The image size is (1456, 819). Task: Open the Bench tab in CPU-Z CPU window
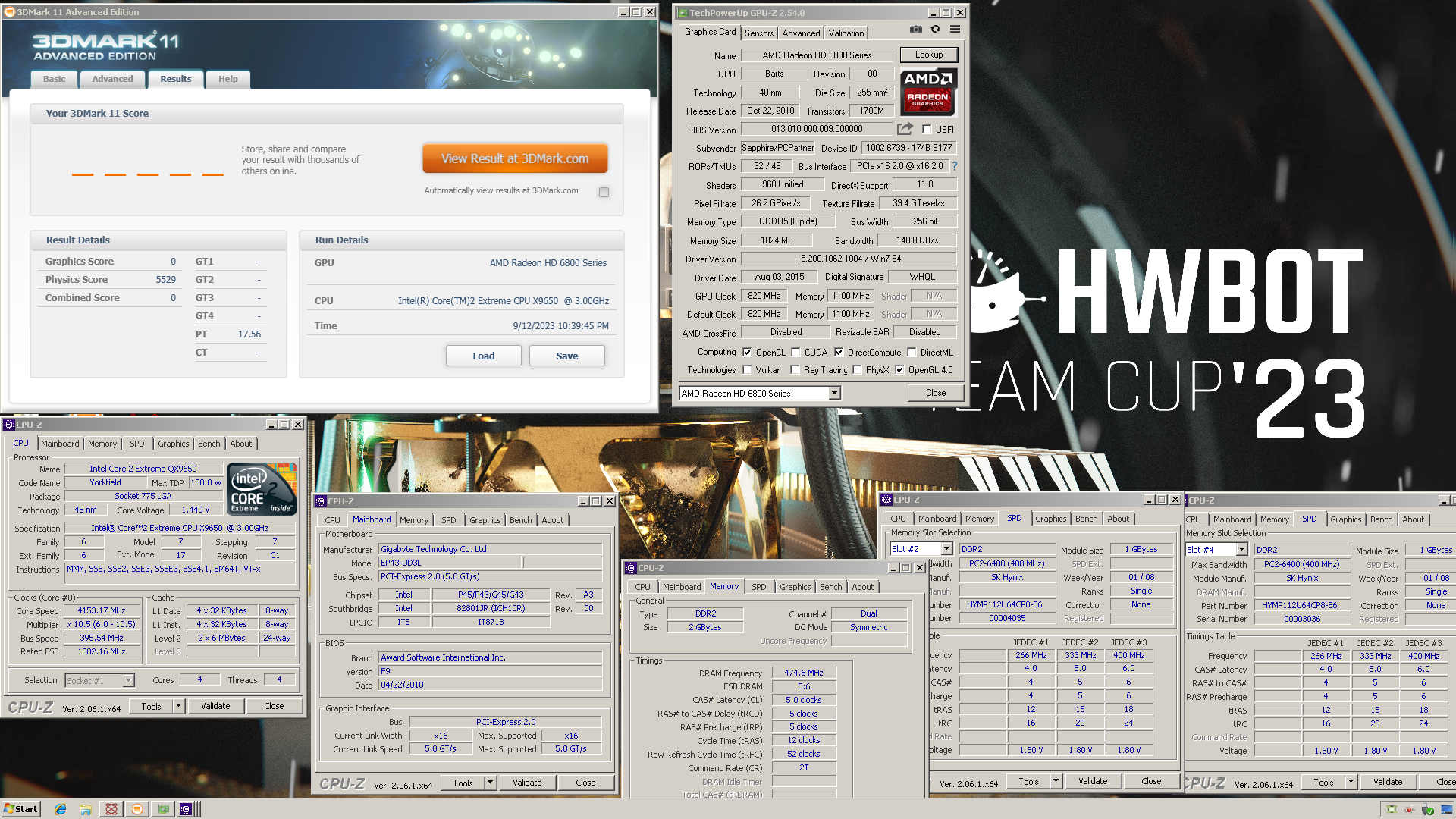(209, 444)
